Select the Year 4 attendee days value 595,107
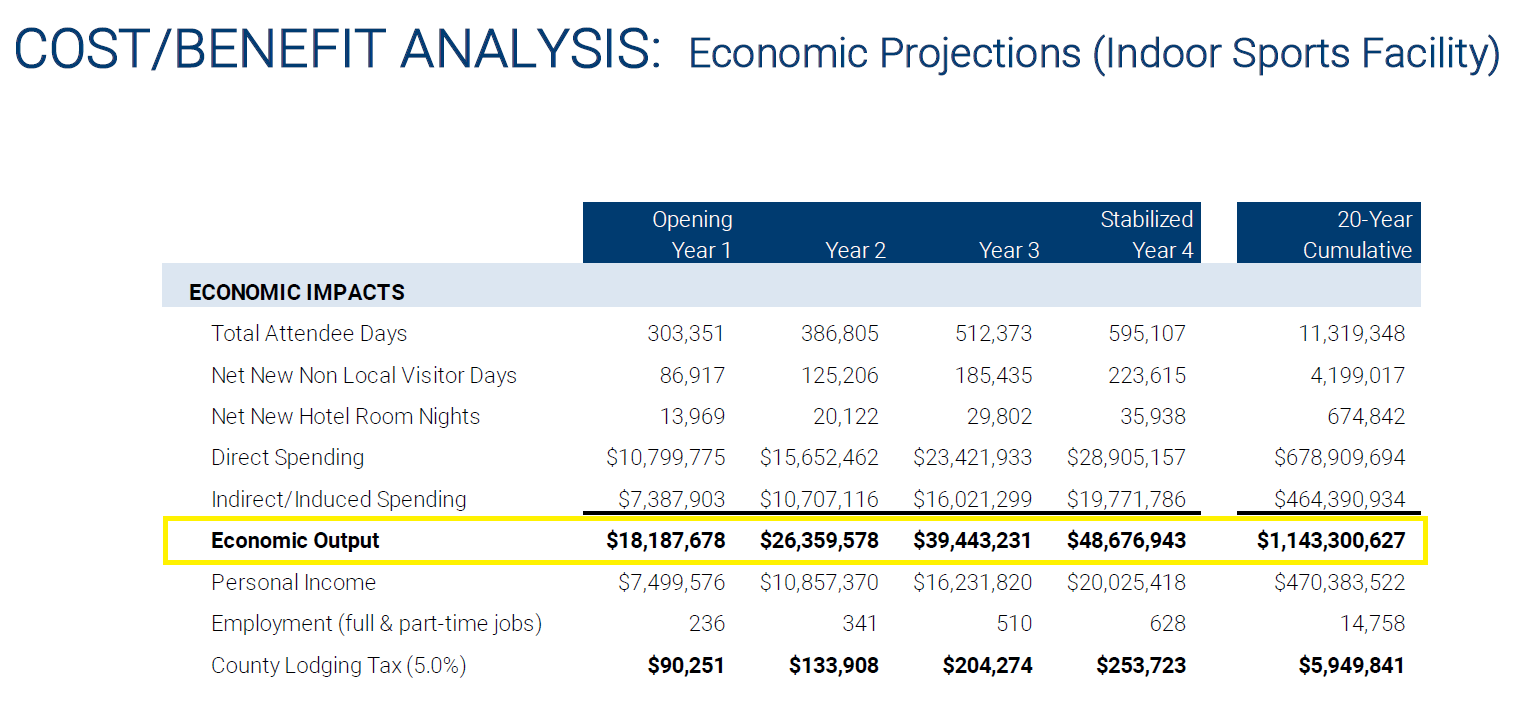The height and width of the screenshot is (728, 1525). click(1147, 333)
